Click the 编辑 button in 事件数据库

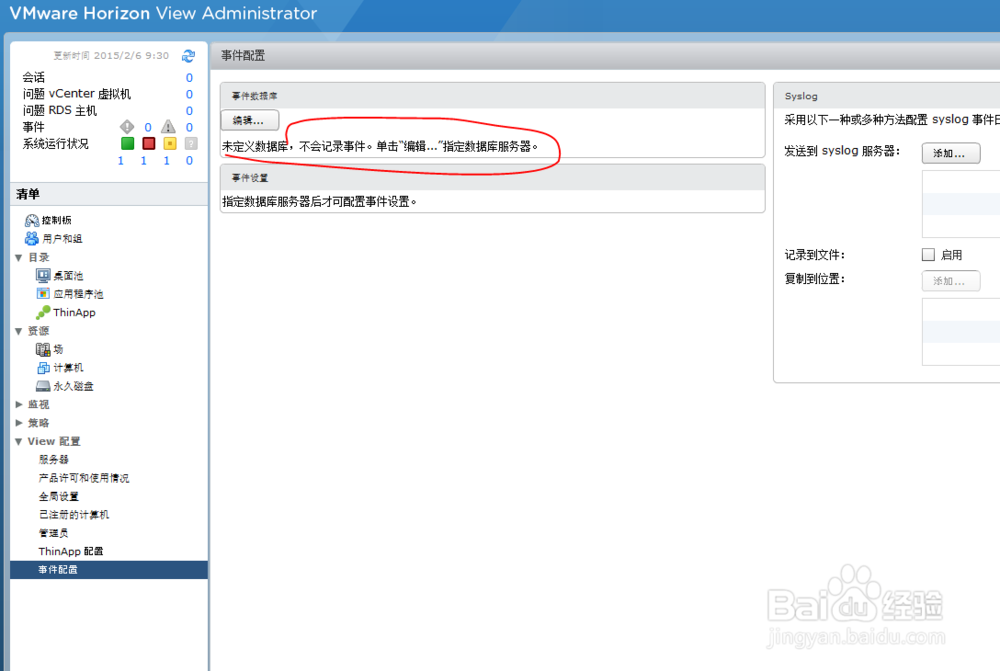249,119
